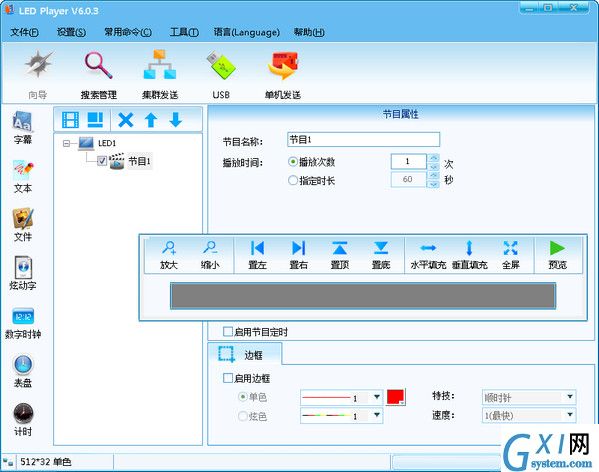
Task: Zoom out with 缩小
Action: point(210,255)
